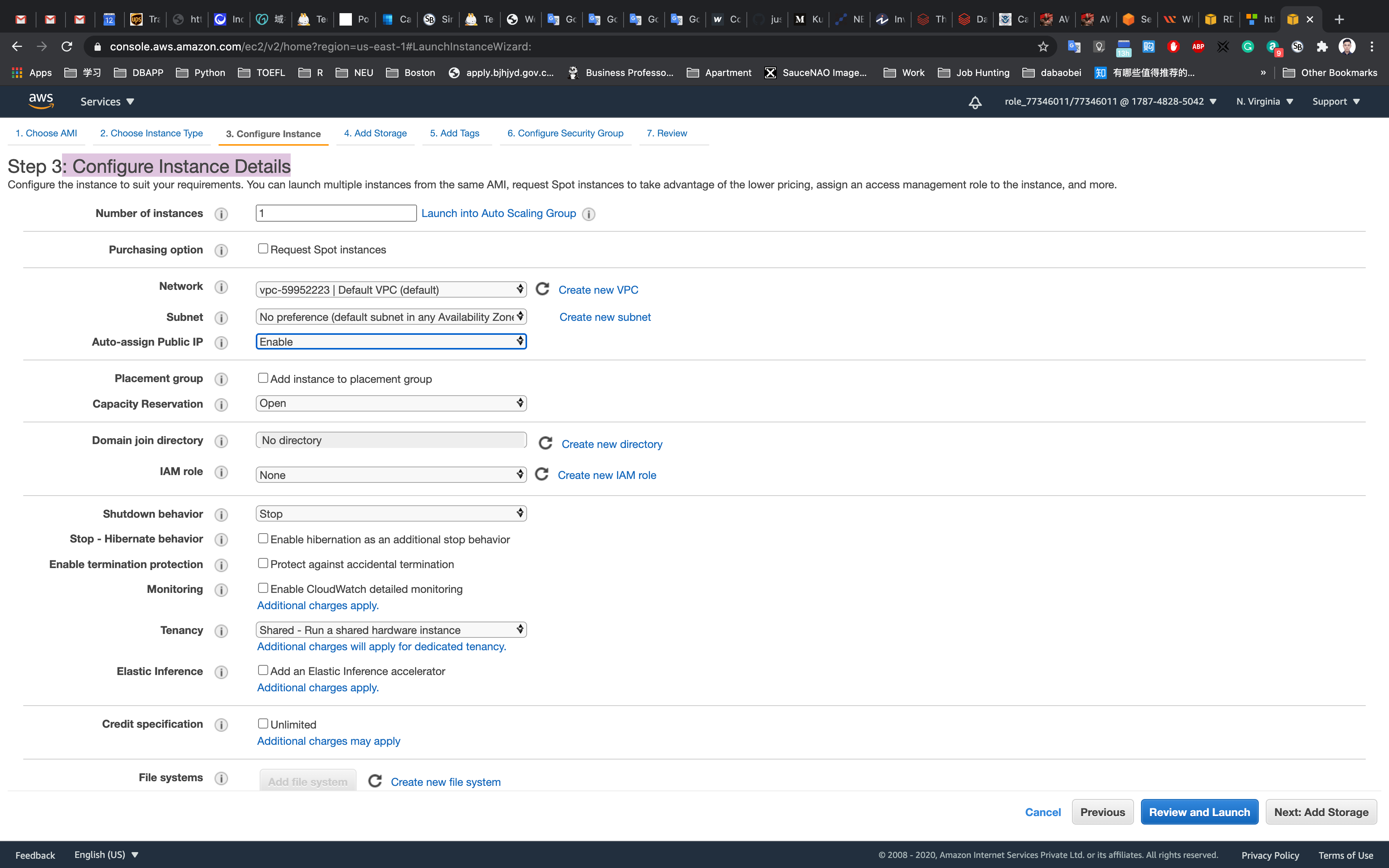Refresh the IAM role list icon
The height and width of the screenshot is (868, 1389).
pyautogui.click(x=542, y=474)
